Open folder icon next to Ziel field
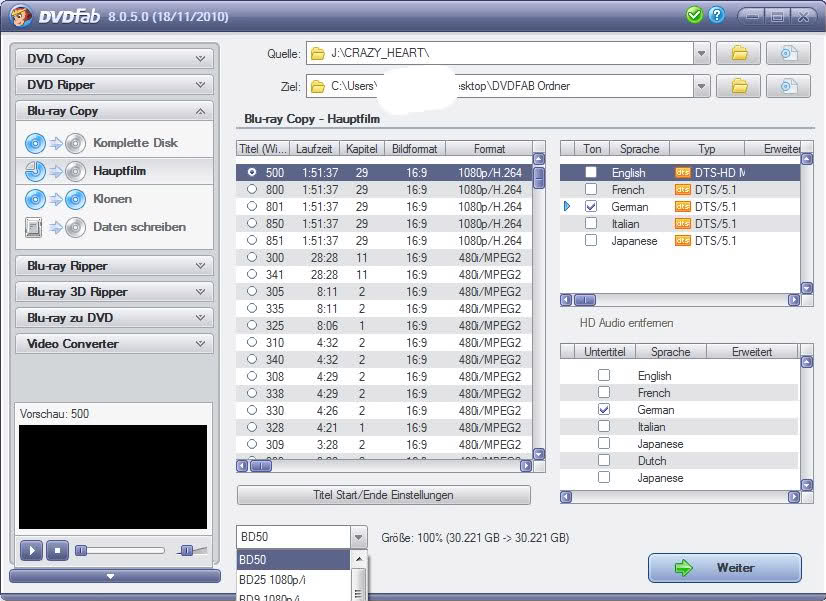This screenshot has height=601, width=826. pyautogui.click(x=739, y=87)
